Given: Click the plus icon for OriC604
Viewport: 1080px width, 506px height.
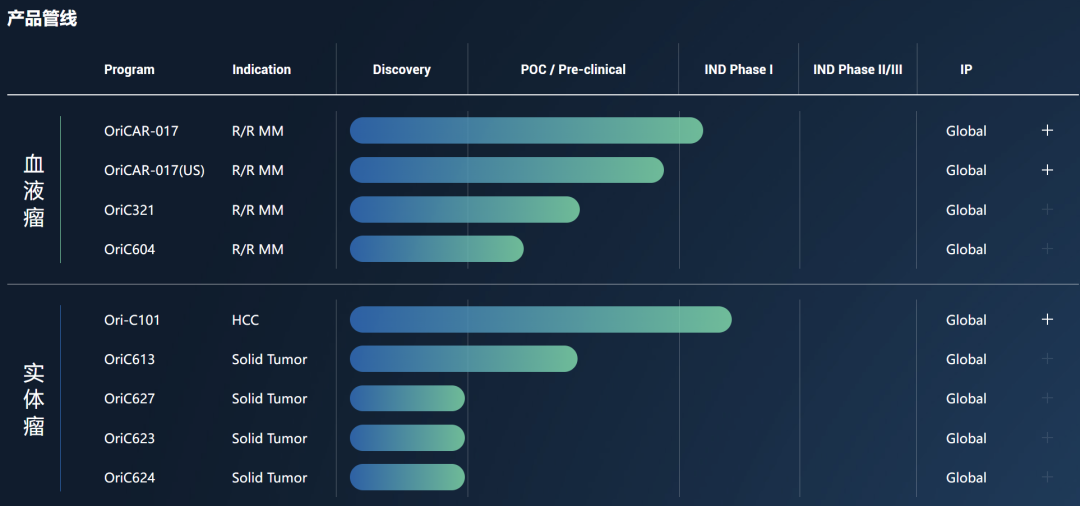Looking at the screenshot, I should [x=1047, y=249].
